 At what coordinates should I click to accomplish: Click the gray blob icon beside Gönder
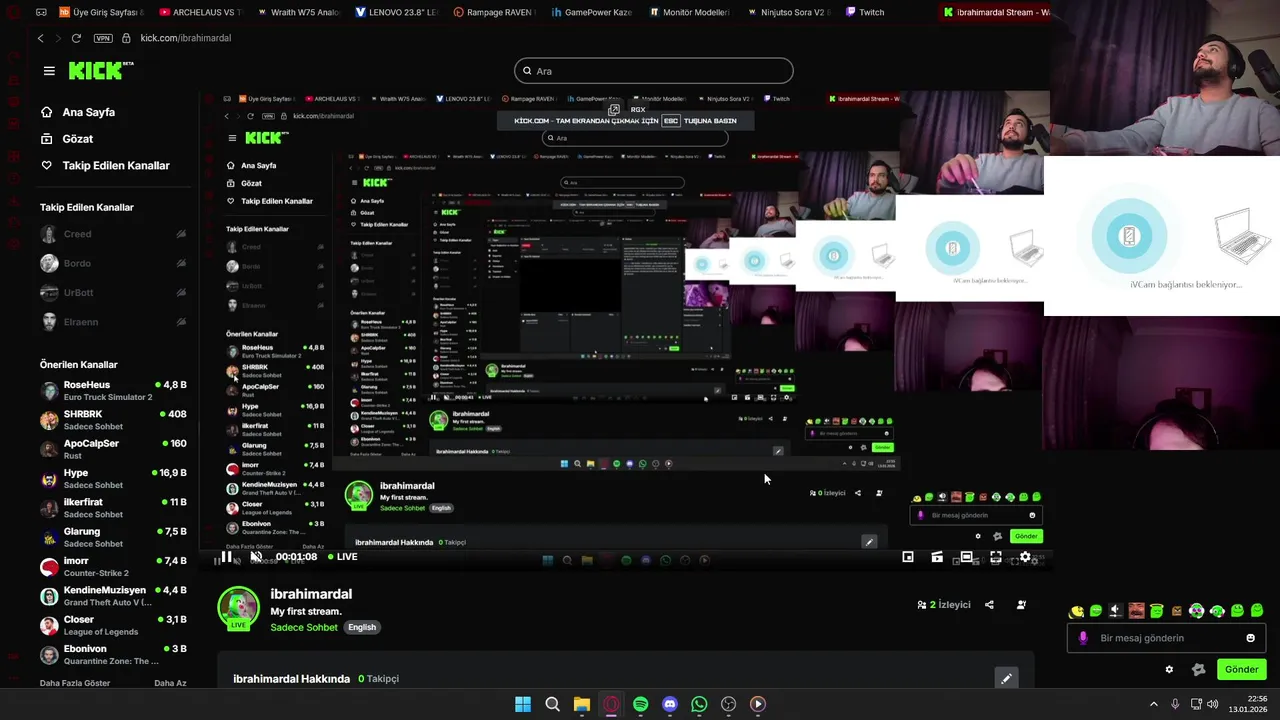[1199, 669]
